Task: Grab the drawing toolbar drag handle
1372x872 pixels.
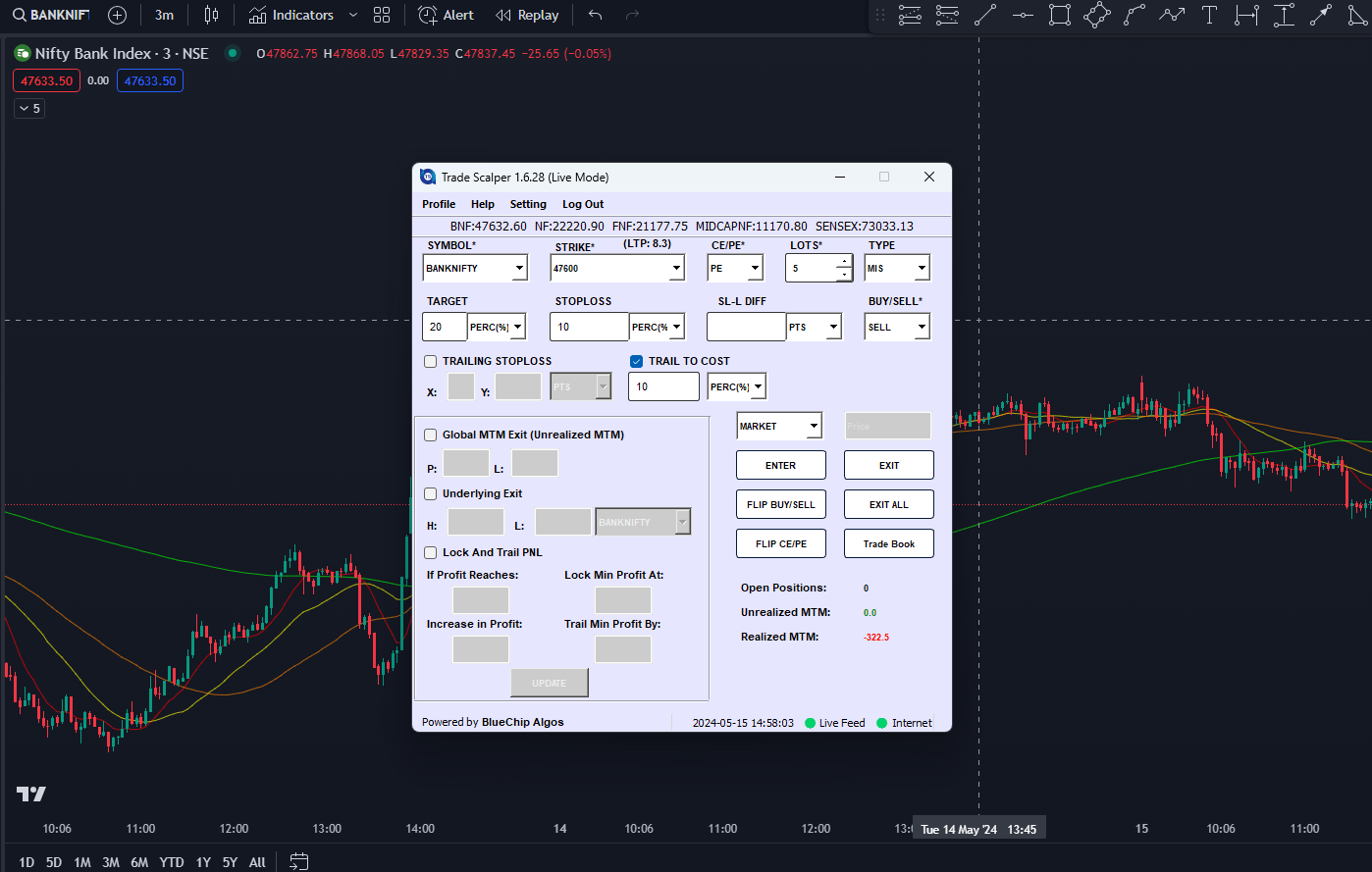Action: [x=880, y=15]
